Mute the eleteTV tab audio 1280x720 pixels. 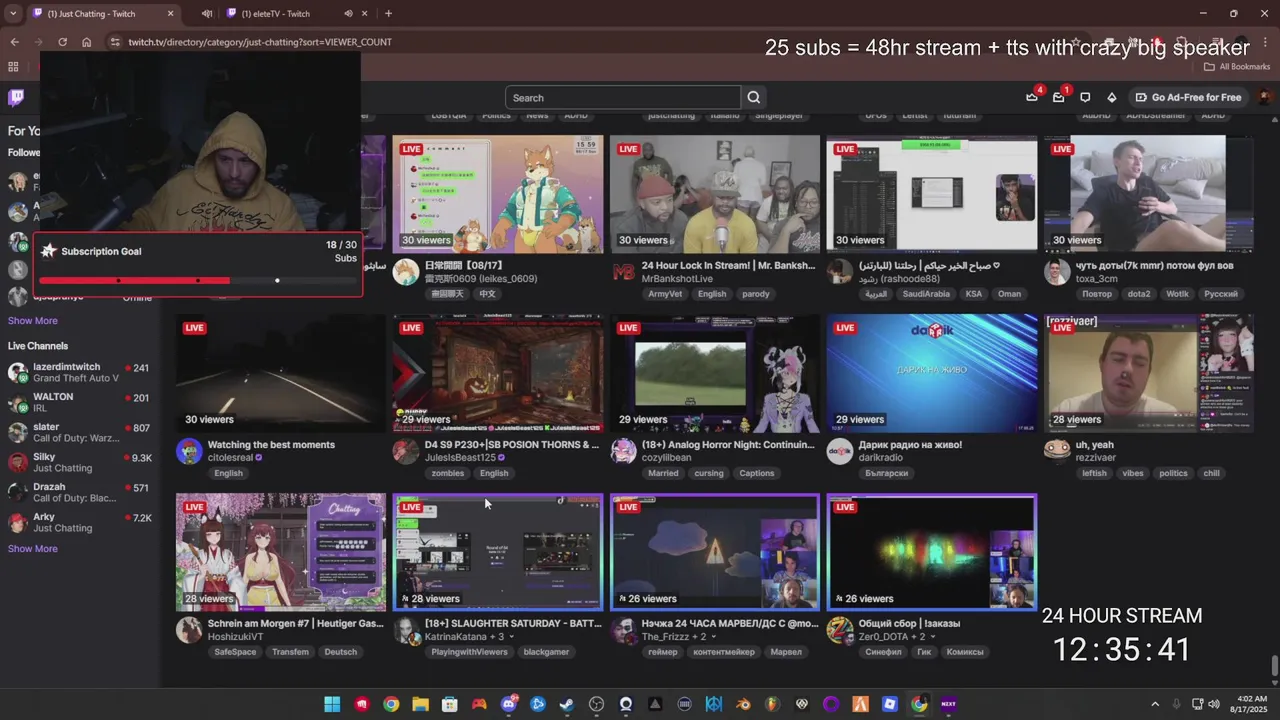[x=348, y=13]
